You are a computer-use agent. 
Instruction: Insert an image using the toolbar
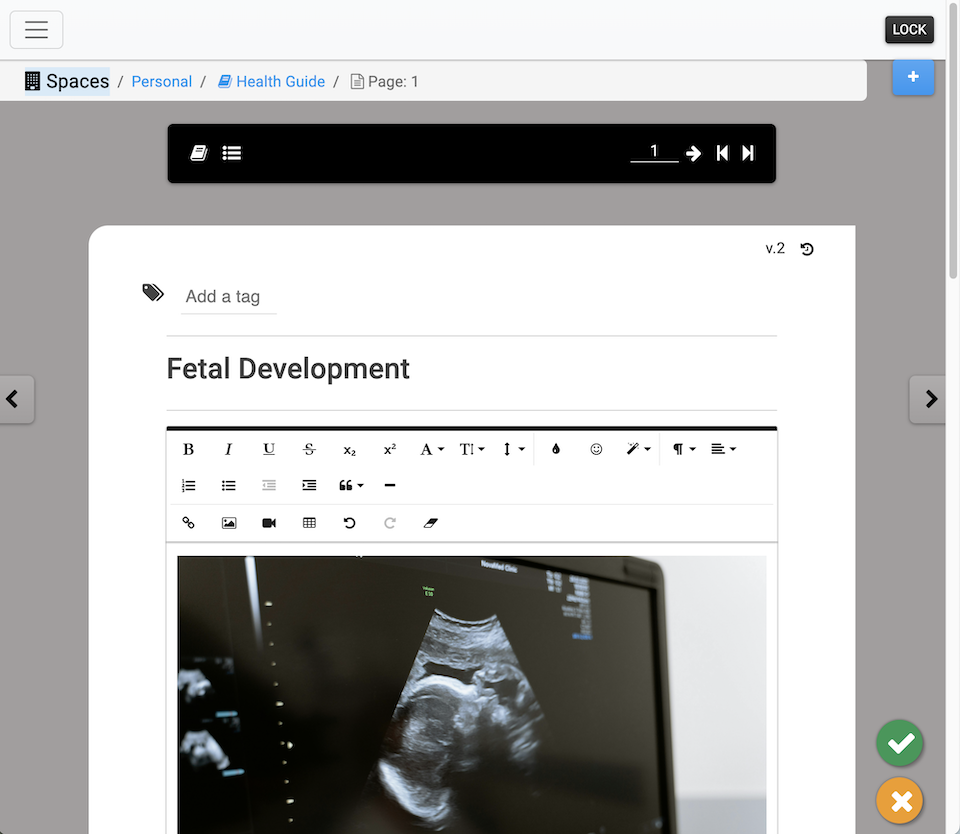point(229,523)
